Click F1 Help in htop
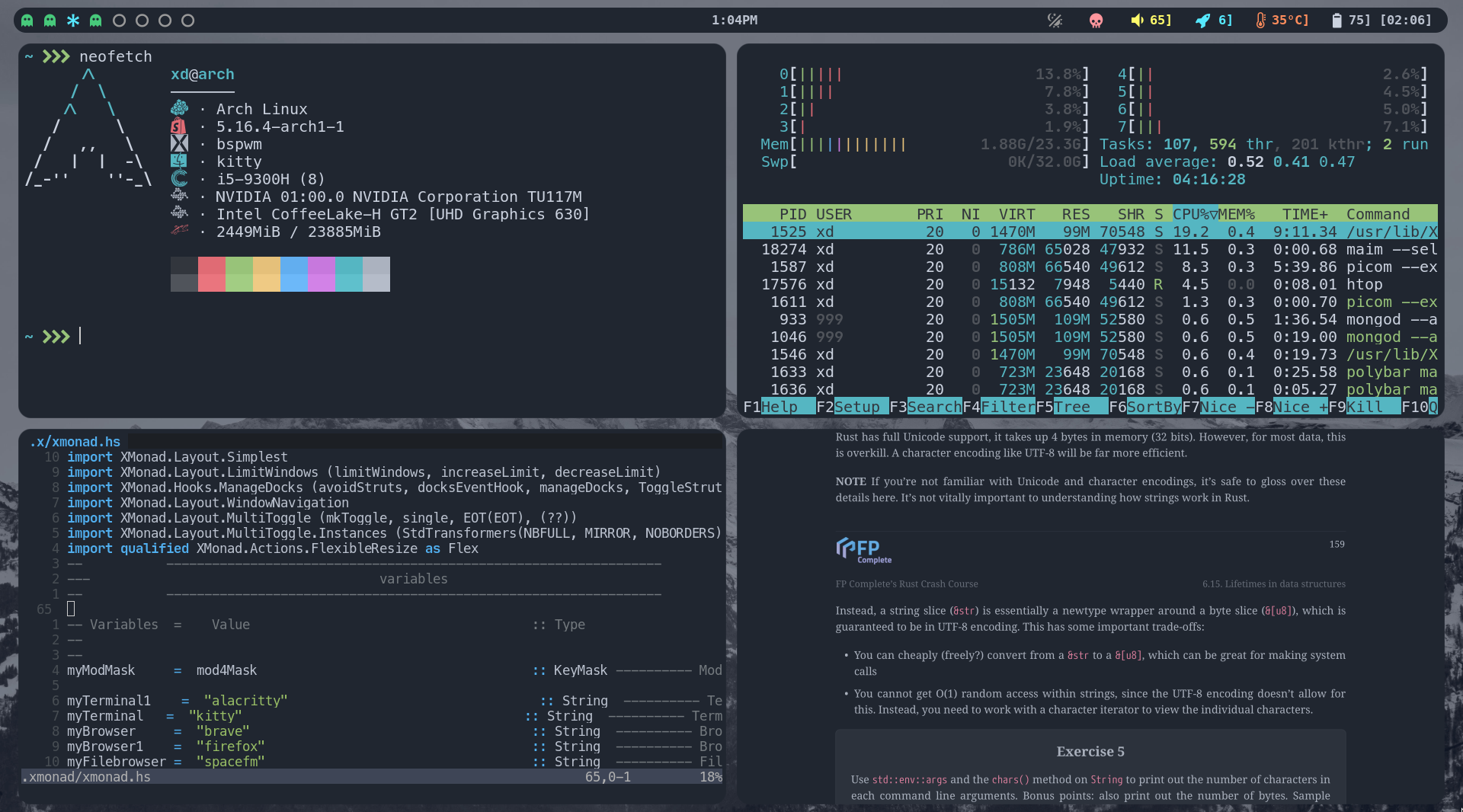 (x=780, y=407)
